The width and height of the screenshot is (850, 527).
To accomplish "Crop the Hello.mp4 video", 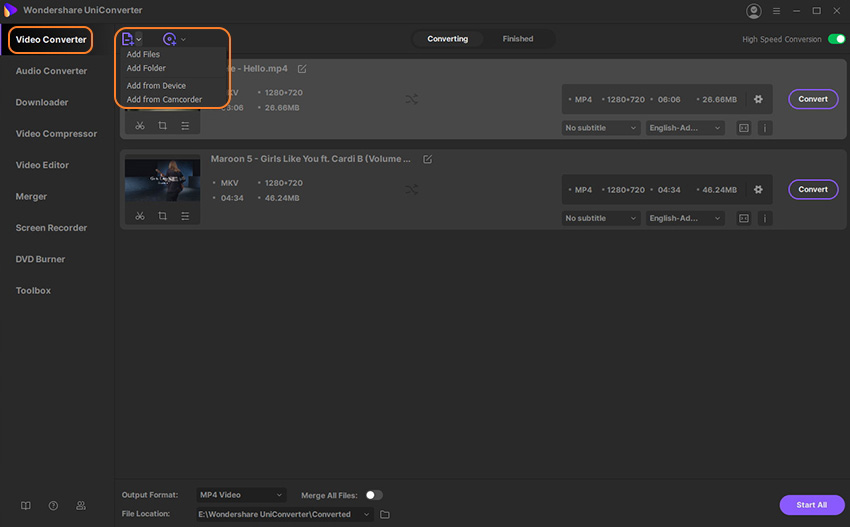I will pyautogui.click(x=163, y=126).
